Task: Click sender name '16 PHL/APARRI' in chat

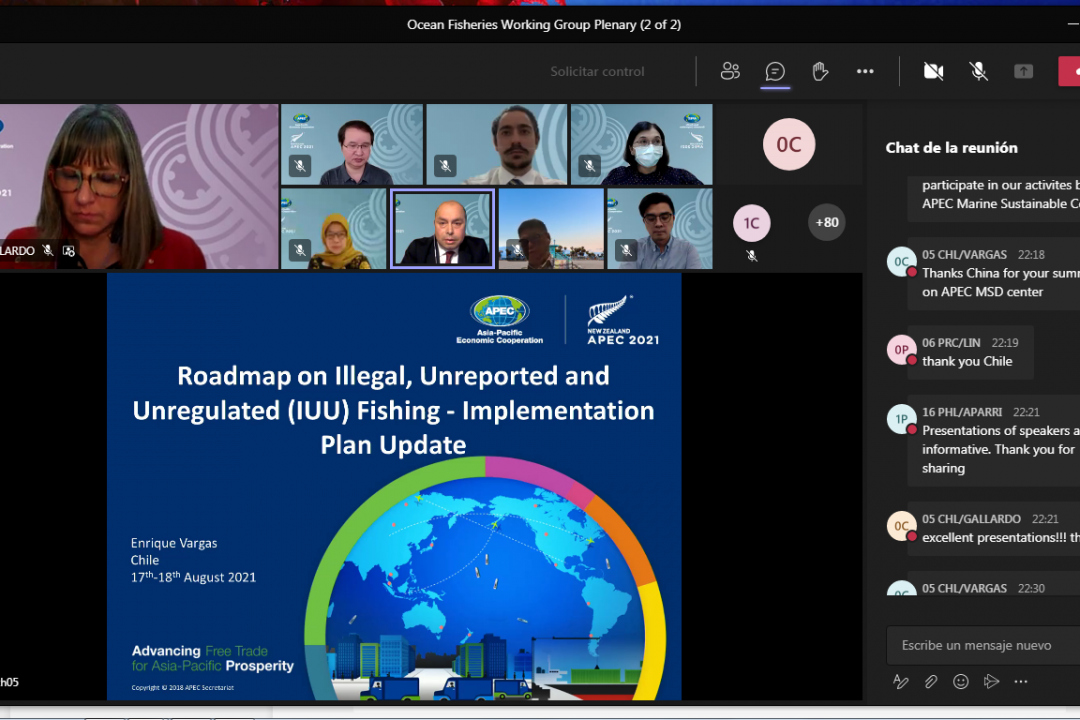Action: [x=962, y=412]
